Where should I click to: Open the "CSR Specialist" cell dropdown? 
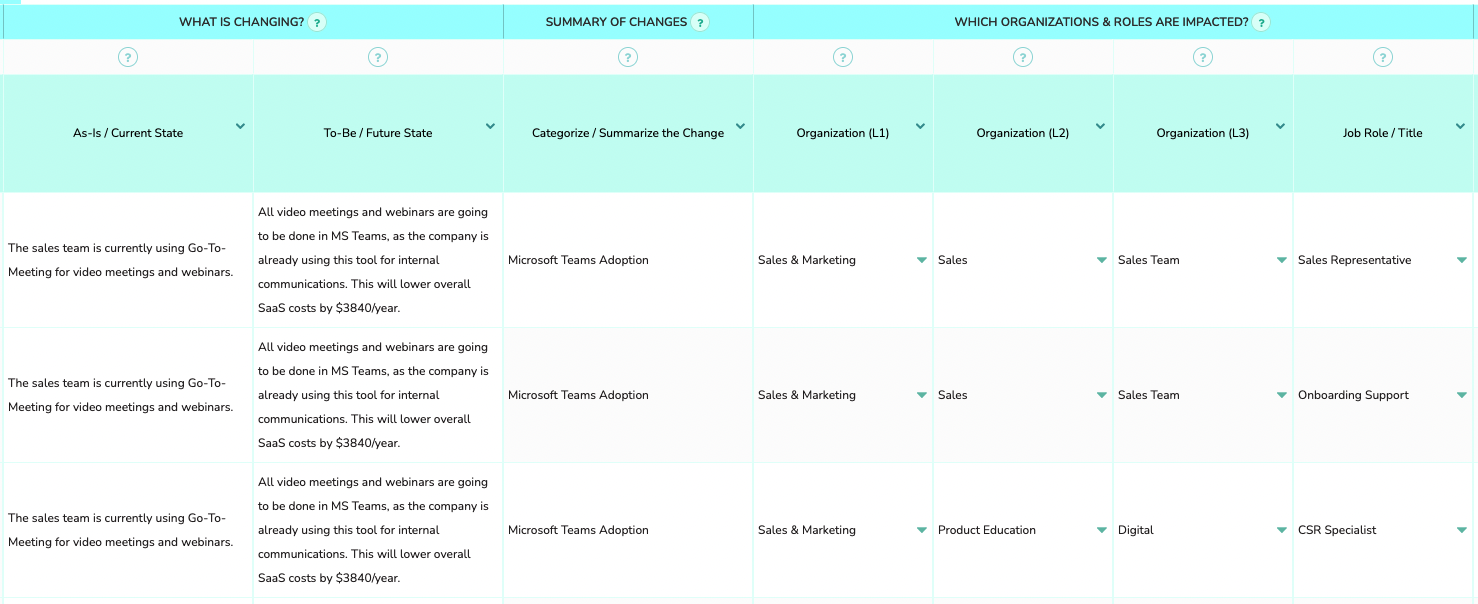pos(1461,530)
